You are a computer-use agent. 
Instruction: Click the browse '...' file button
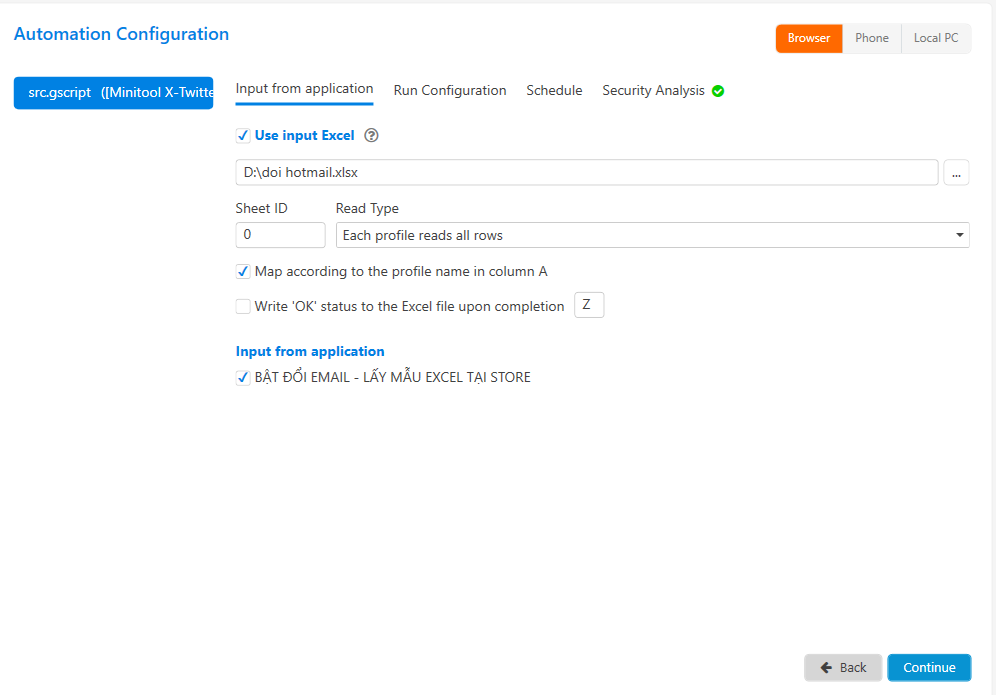tap(956, 173)
